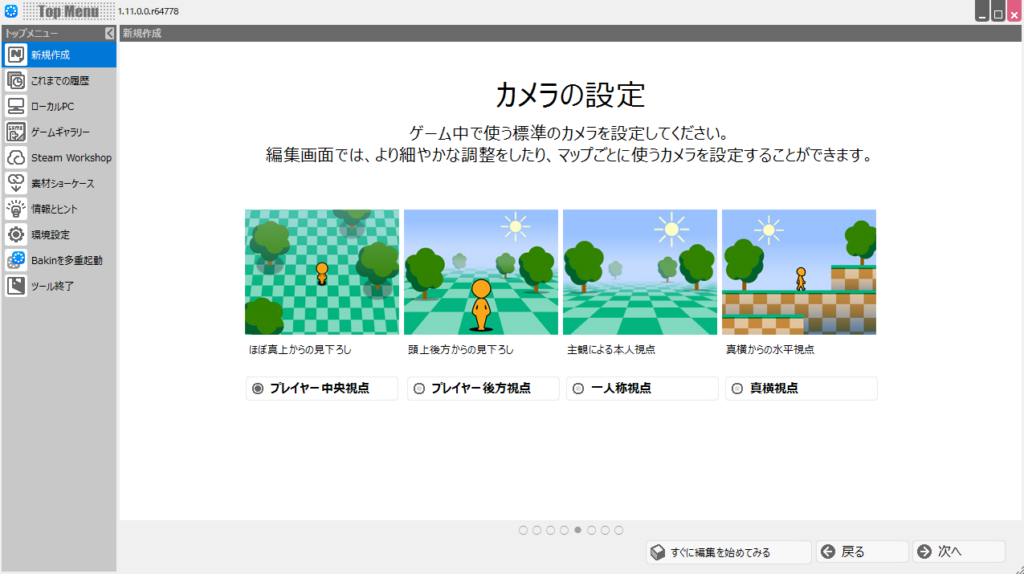Open the ゲームギャラリー icon

click(16, 132)
